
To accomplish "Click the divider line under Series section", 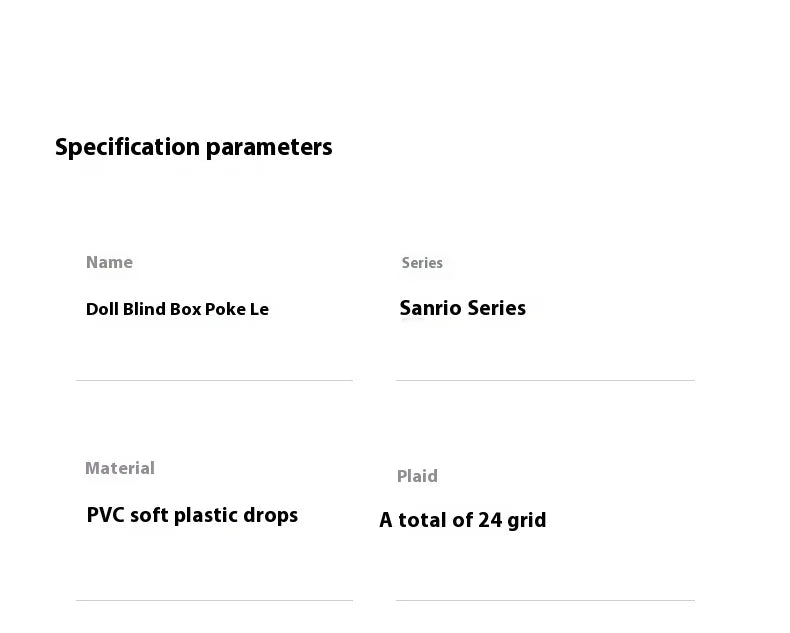I will coord(545,381).
